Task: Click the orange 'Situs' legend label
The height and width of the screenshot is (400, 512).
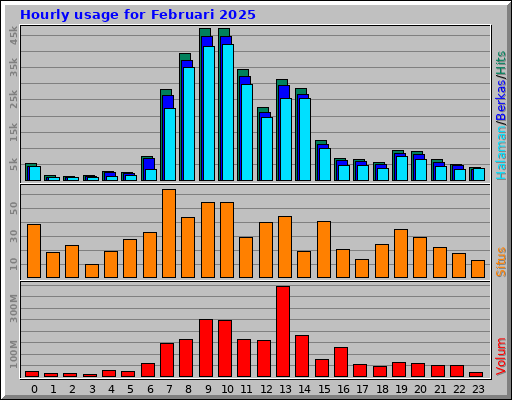Action: click(x=501, y=262)
